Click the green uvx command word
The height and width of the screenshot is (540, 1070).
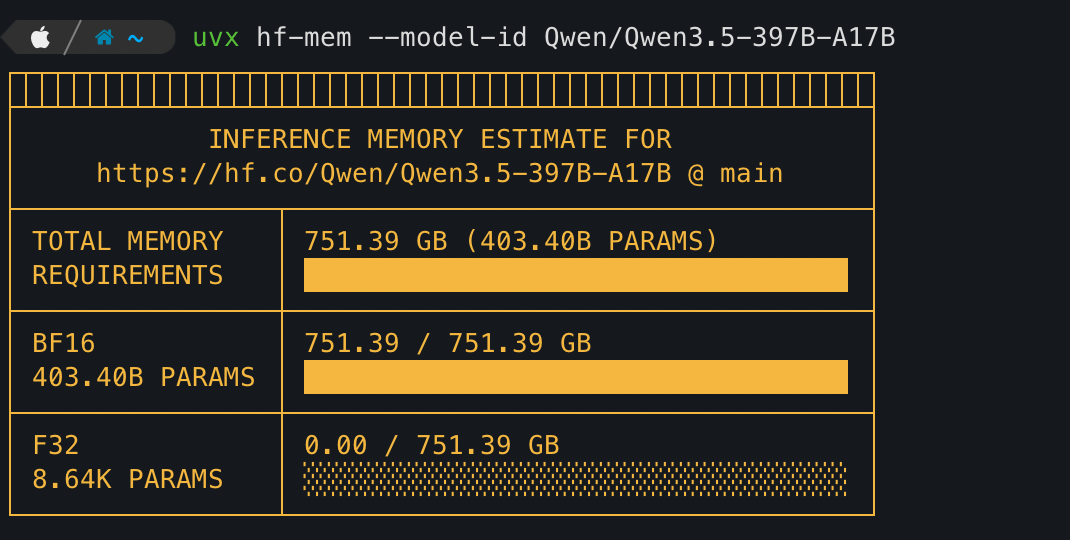[216, 38]
